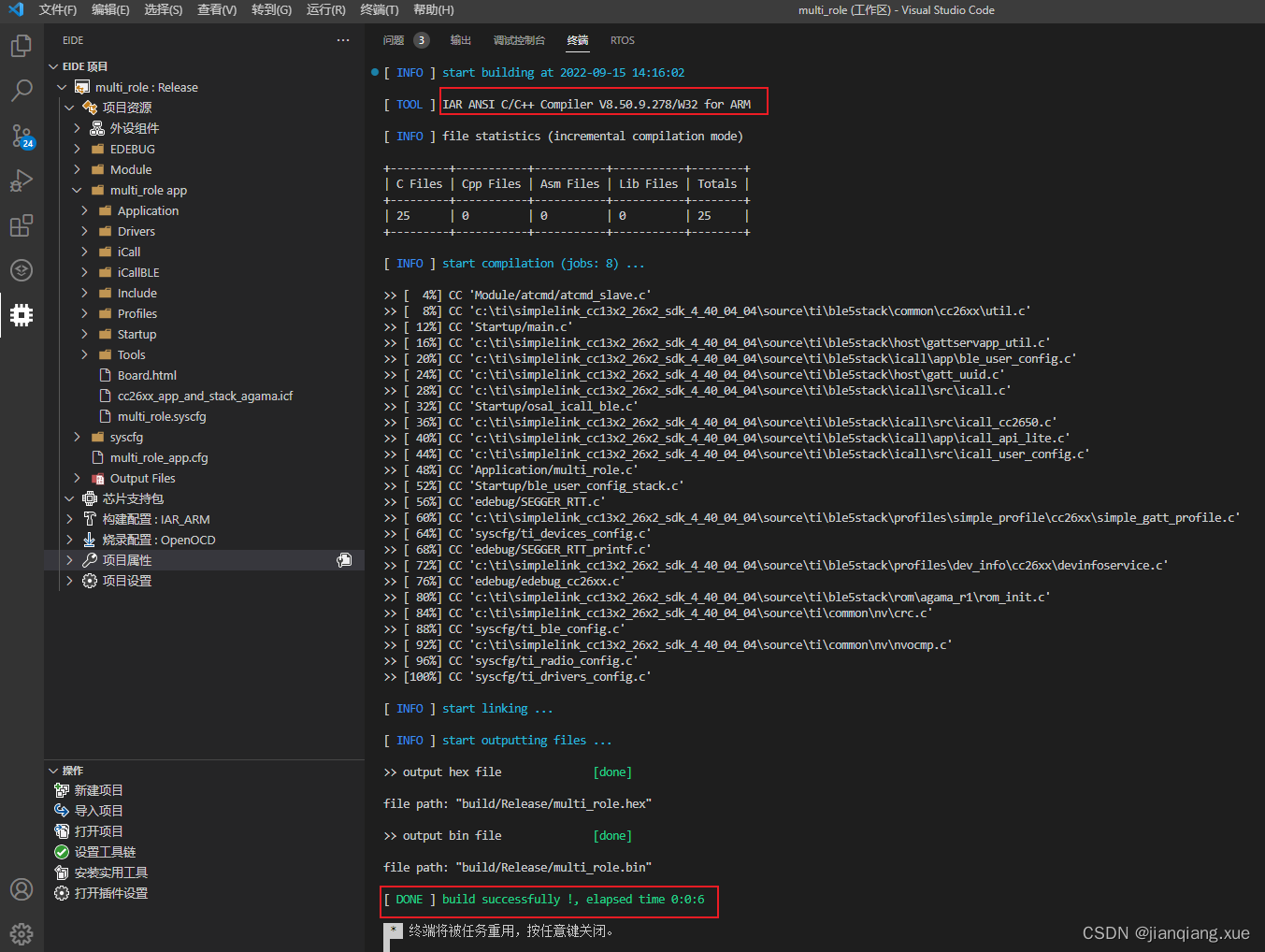
Task: Click the edit icon on the 项目属性 row
Action: pos(345,559)
